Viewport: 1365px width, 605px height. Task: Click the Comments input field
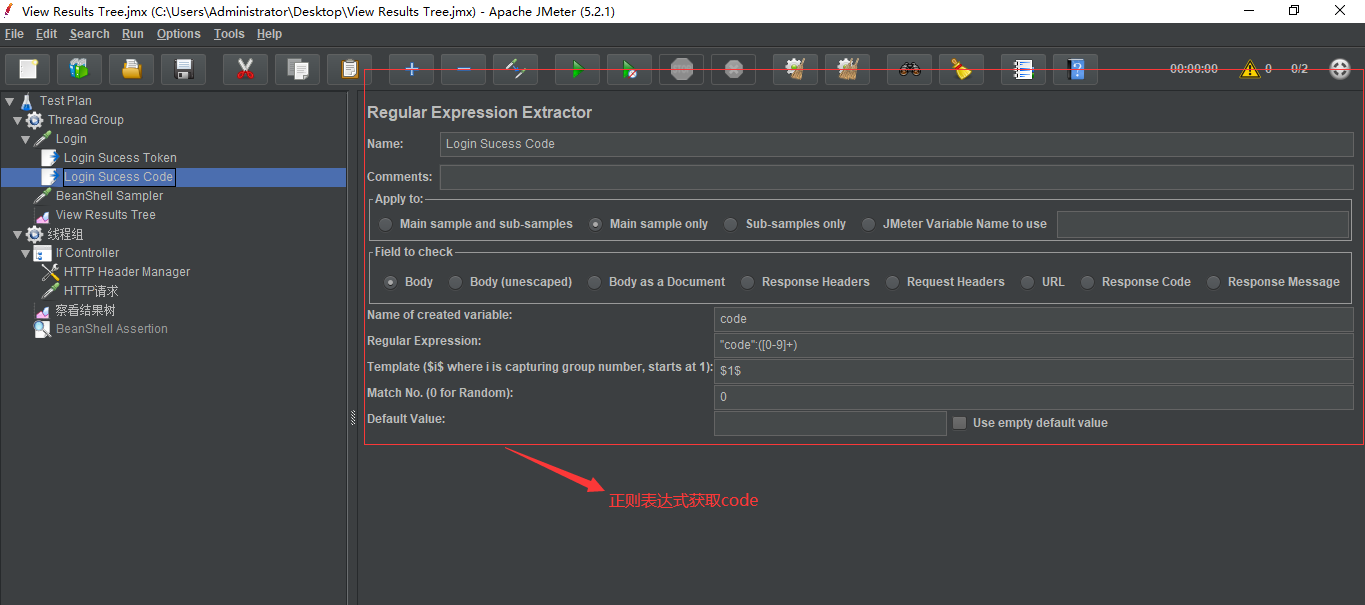coord(896,177)
